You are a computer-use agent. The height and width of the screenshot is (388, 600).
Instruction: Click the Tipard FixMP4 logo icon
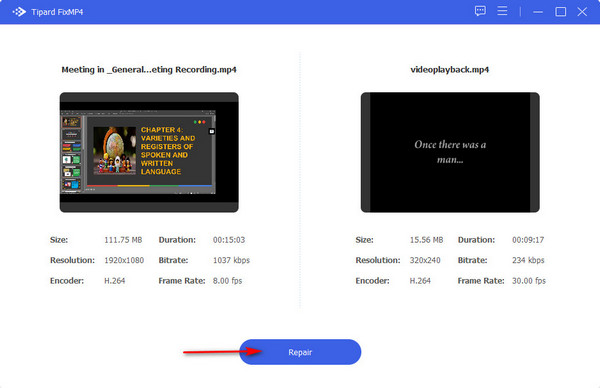tap(19, 12)
